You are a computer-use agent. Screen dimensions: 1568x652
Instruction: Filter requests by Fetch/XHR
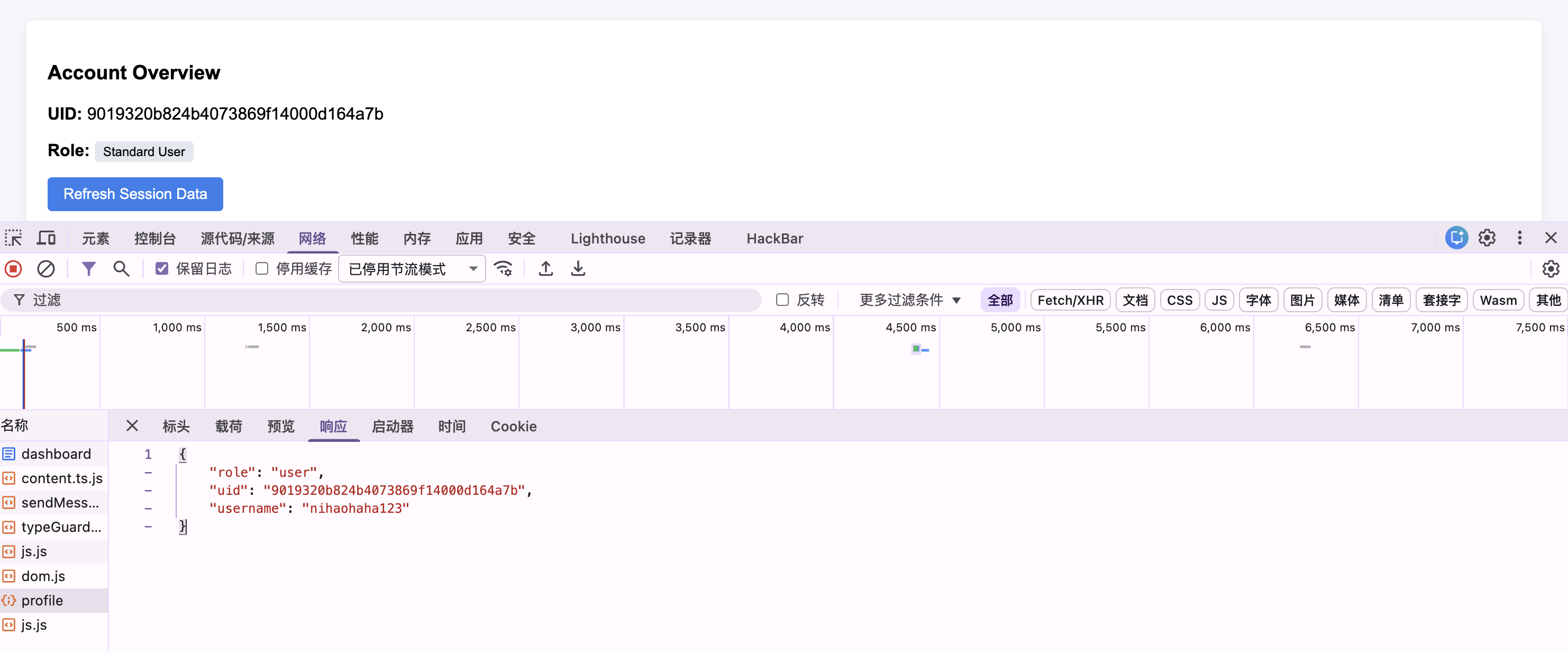coord(1070,300)
